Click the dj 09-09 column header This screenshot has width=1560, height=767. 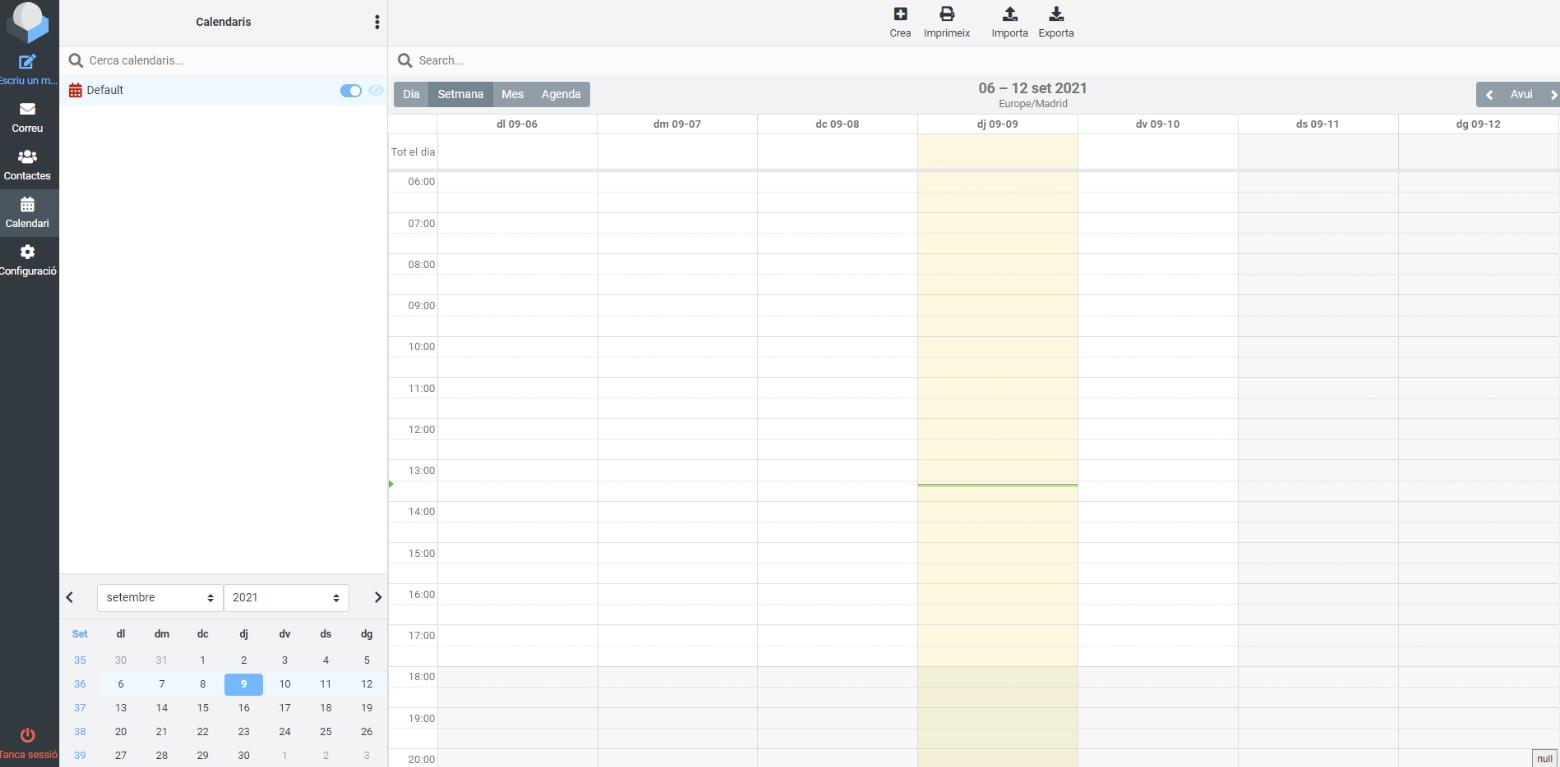click(x=997, y=124)
